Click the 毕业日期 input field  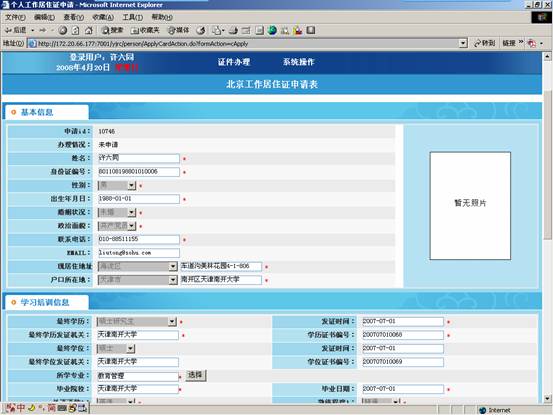tap(403, 389)
